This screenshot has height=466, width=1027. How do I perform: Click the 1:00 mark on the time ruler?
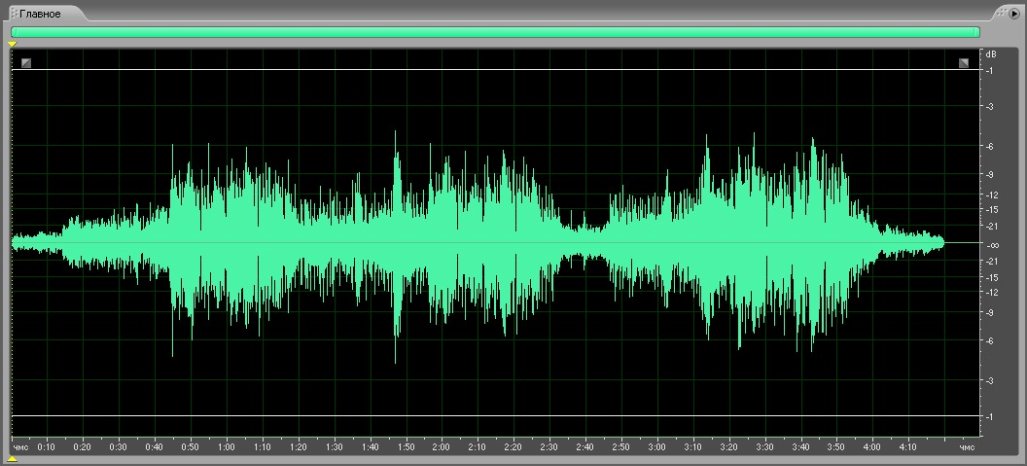pyautogui.click(x=226, y=447)
